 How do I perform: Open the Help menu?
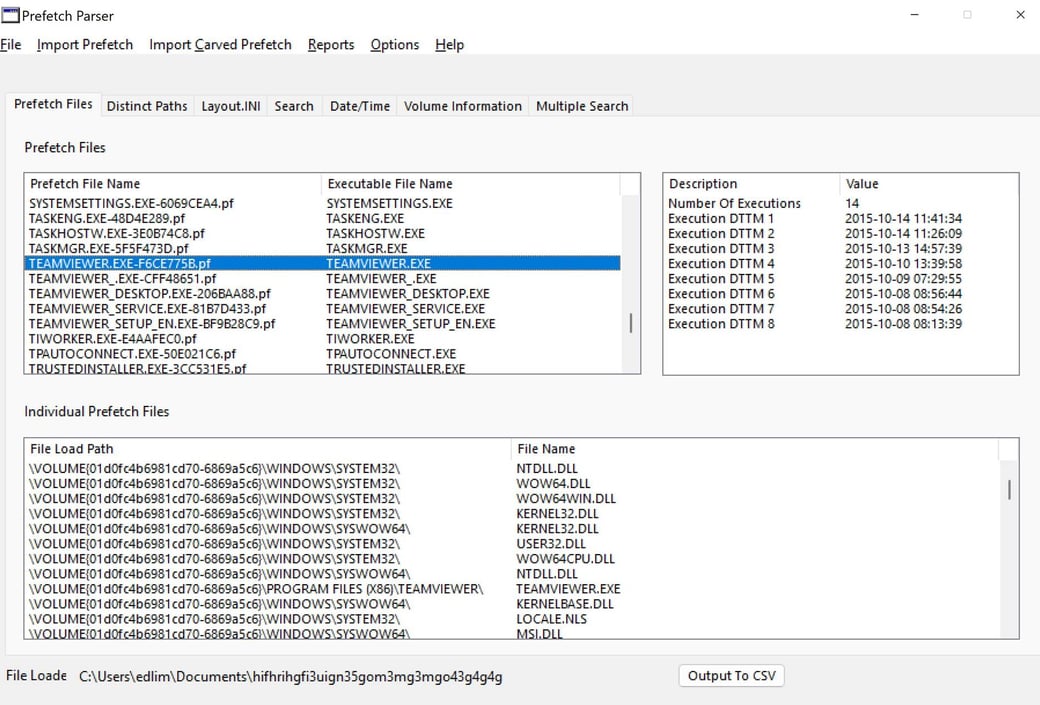[449, 44]
